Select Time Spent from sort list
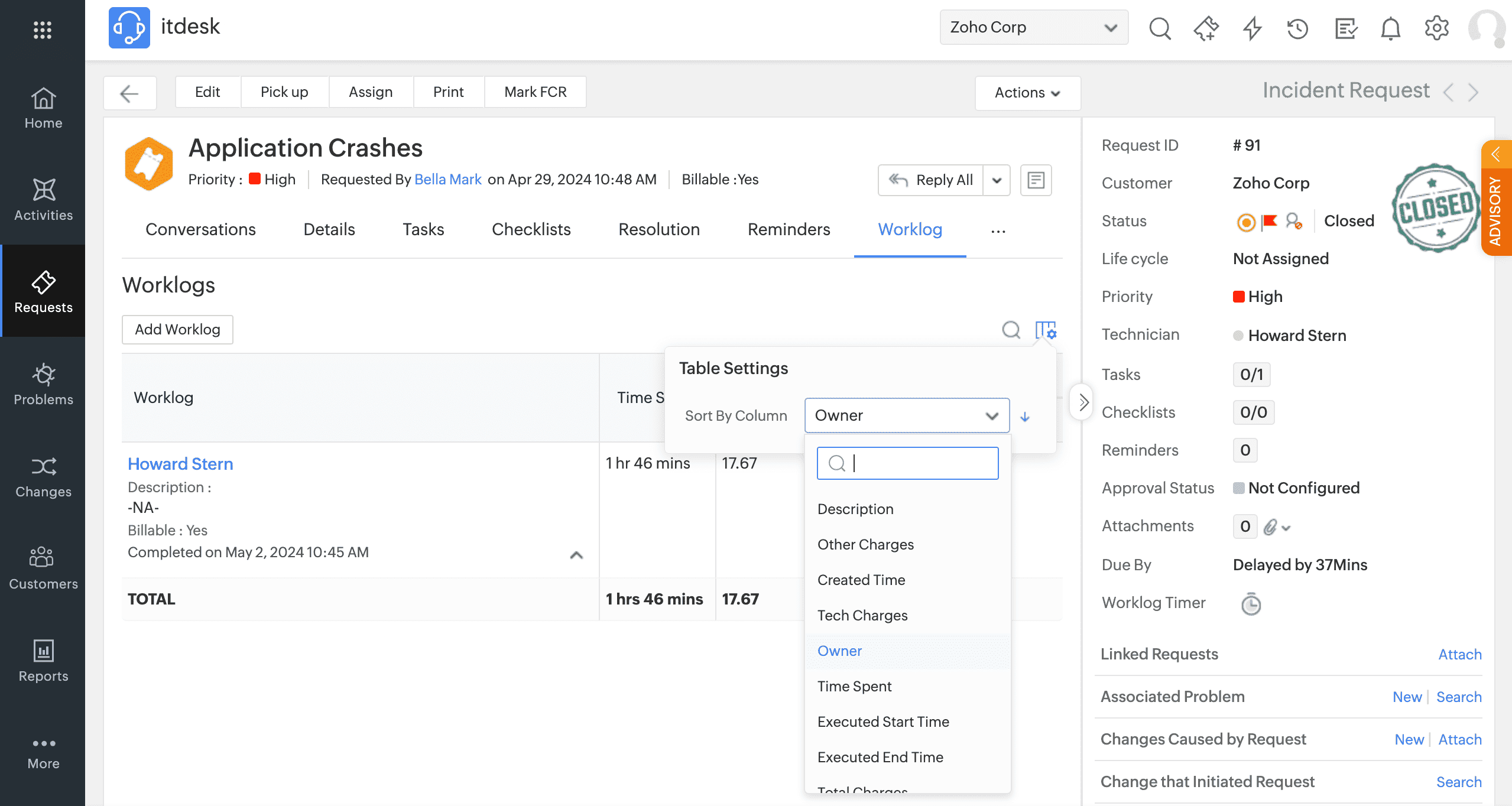 [x=854, y=686]
